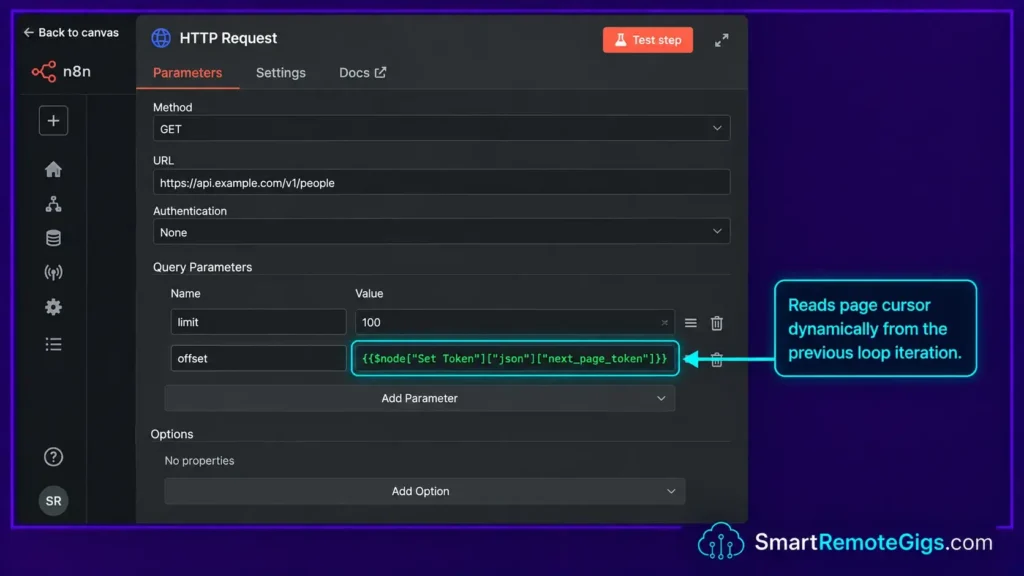Open the Authentication None dropdown
Viewport: 1024px width, 576px height.
click(x=441, y=232)
